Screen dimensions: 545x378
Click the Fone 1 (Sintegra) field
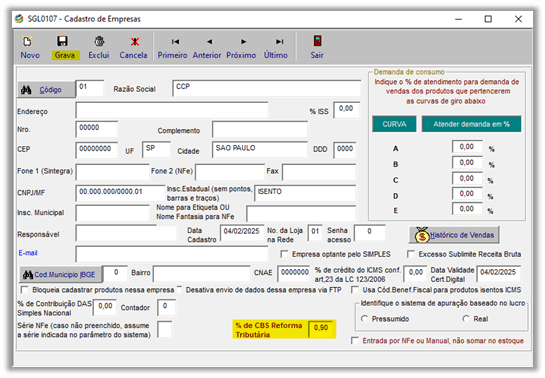coord(113,172)
